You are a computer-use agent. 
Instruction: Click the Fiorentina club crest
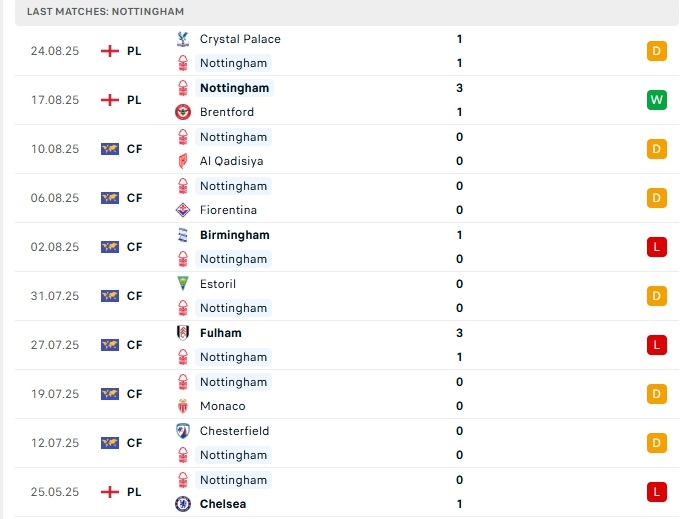pos(182,210)
